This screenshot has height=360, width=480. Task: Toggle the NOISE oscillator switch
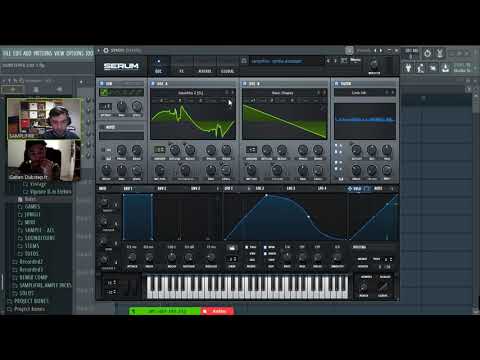103,127
